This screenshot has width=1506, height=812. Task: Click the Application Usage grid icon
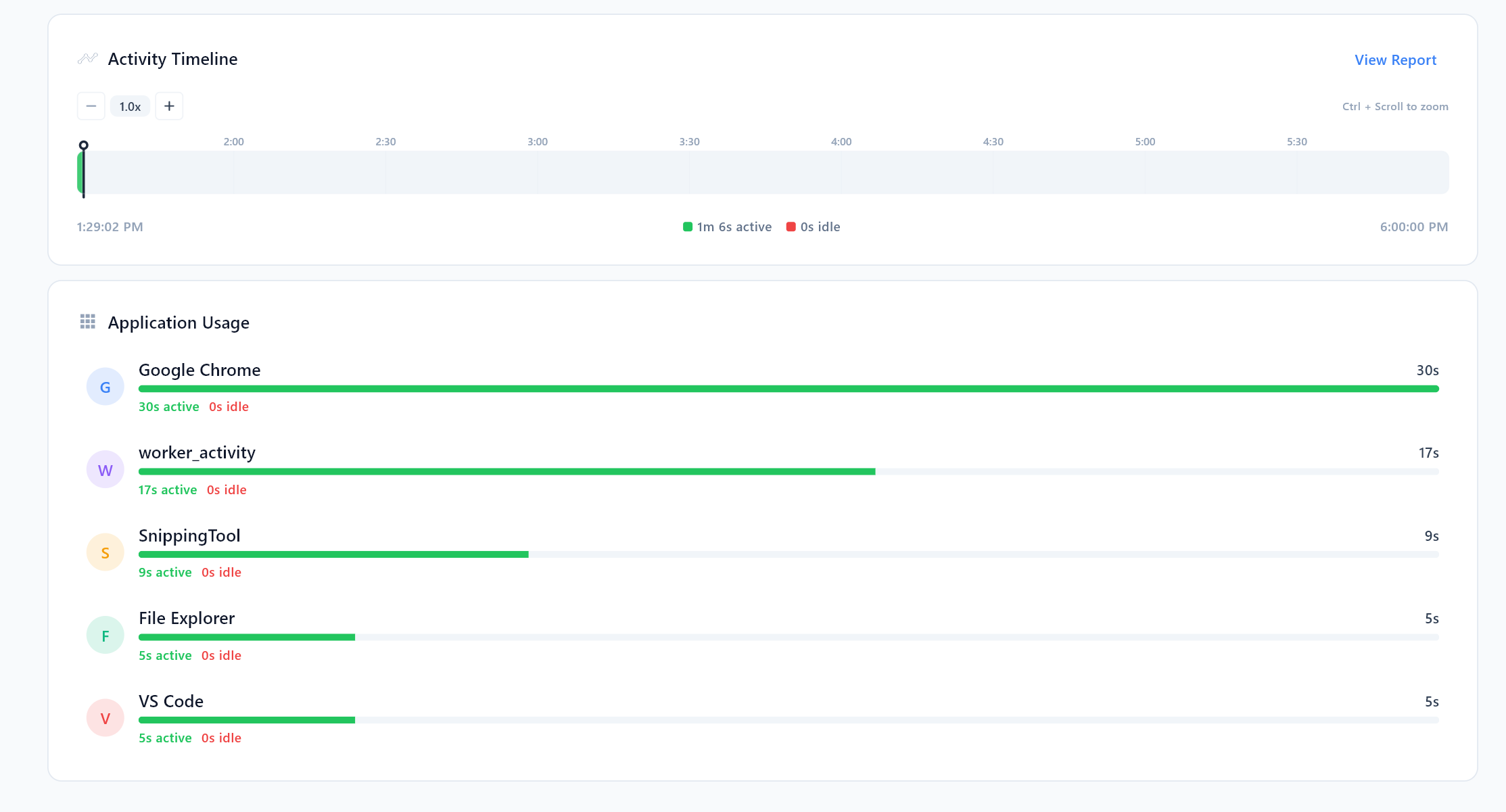pos(88,322)
